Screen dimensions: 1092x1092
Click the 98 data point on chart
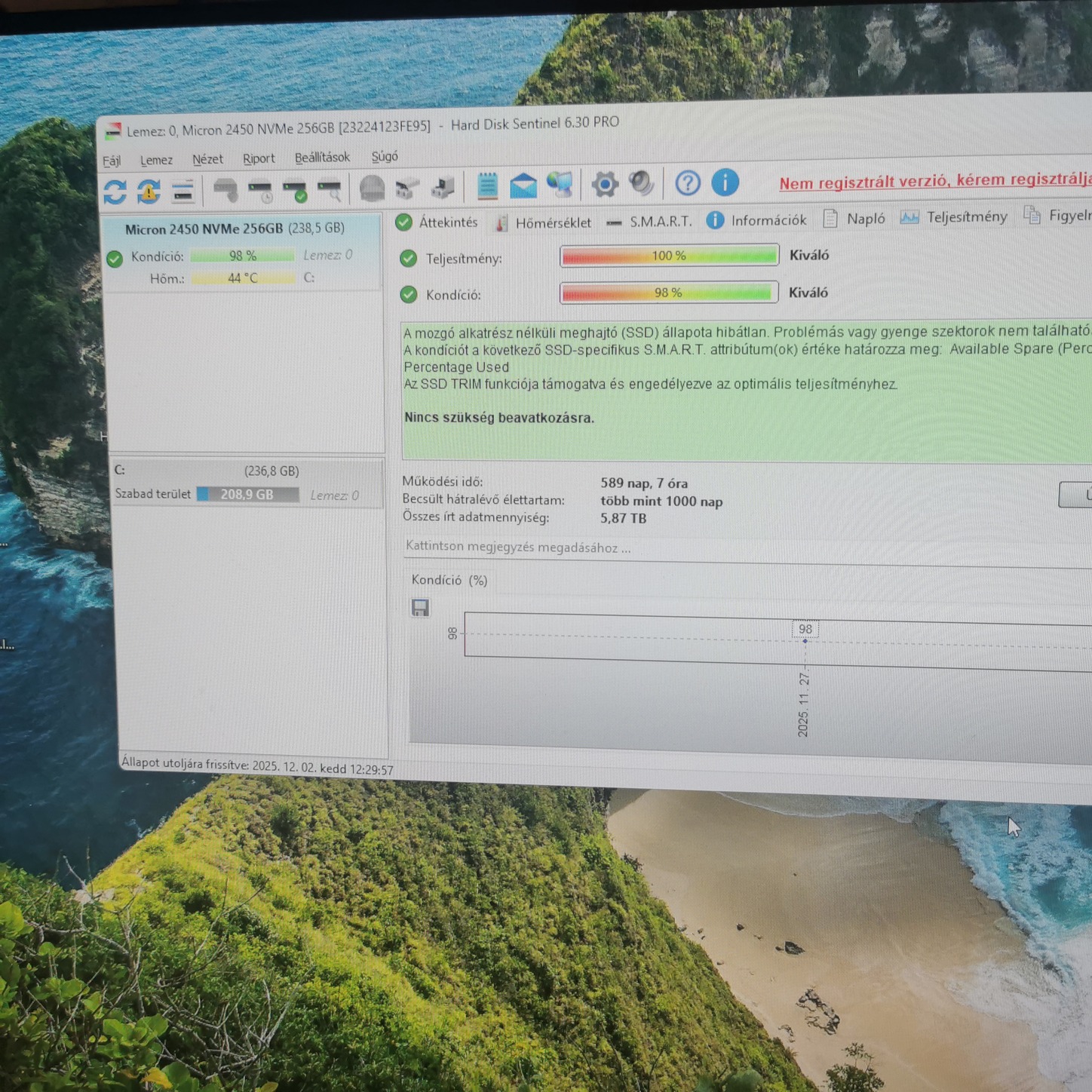pos(805,640)
